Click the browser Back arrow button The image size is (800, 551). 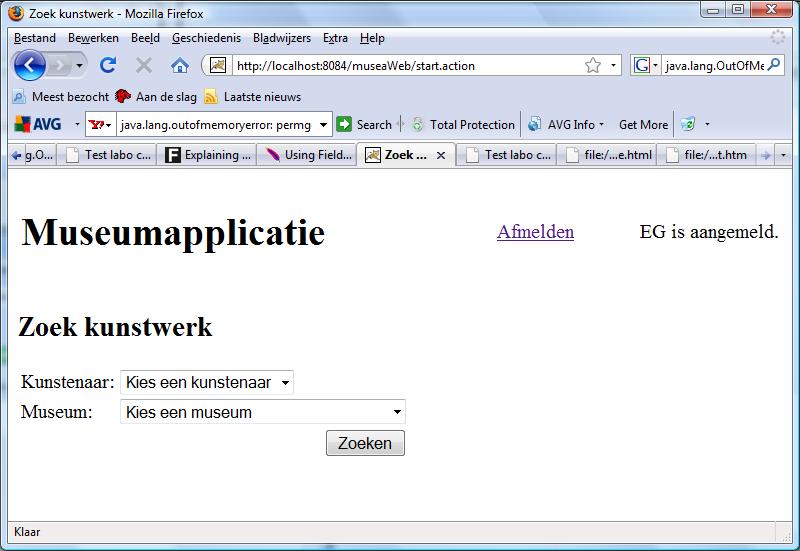click(30, 66)
